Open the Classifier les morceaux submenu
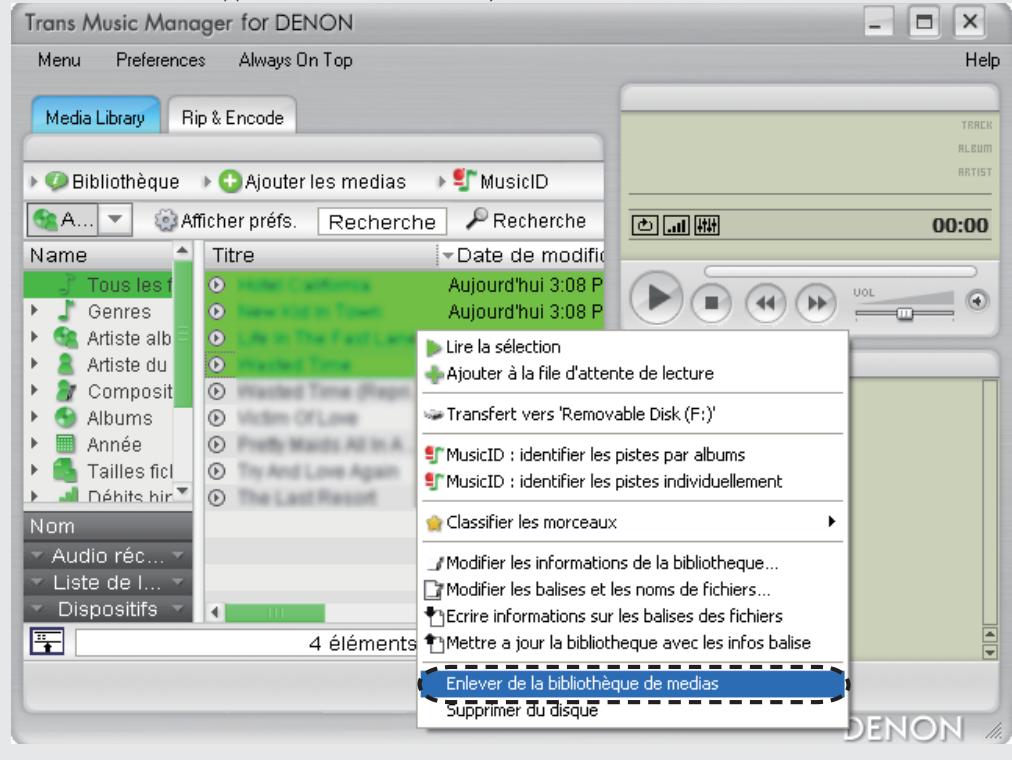Screen dimensions: 1012x760 pyautogui.click(x=634, y=521)
